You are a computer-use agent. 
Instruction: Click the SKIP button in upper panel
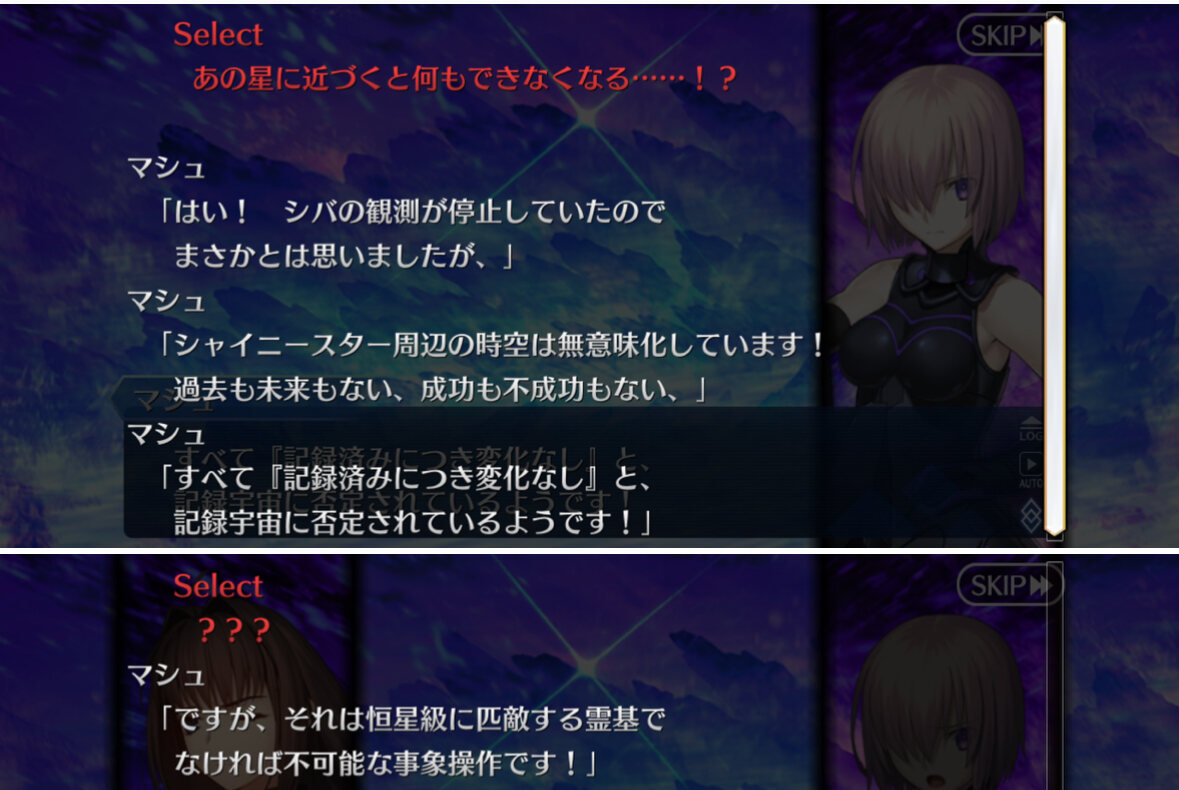coord(1004,35)
